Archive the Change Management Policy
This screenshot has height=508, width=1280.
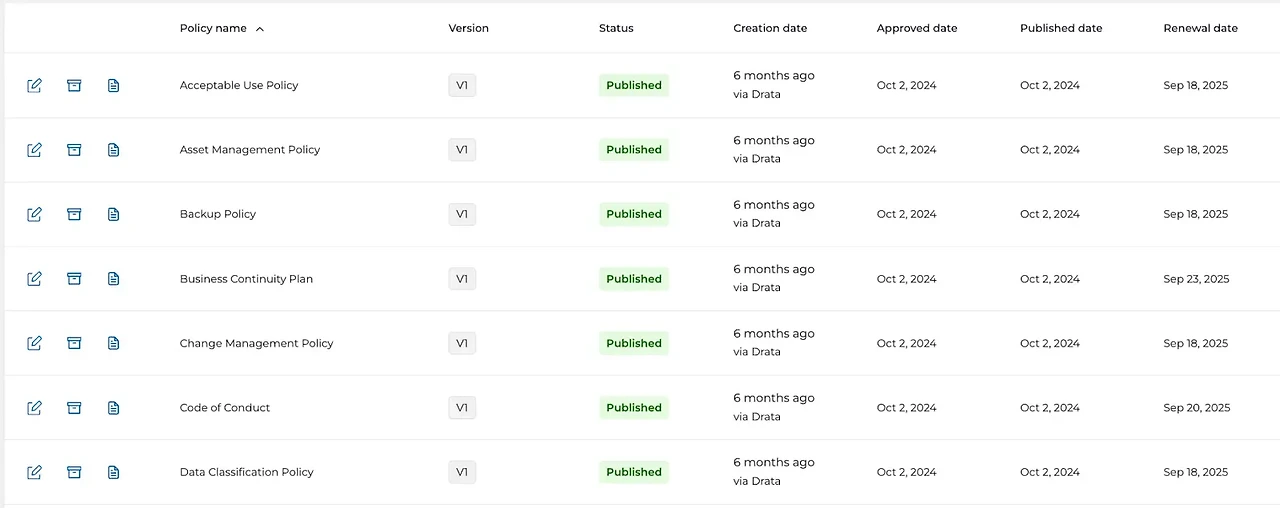74,343
